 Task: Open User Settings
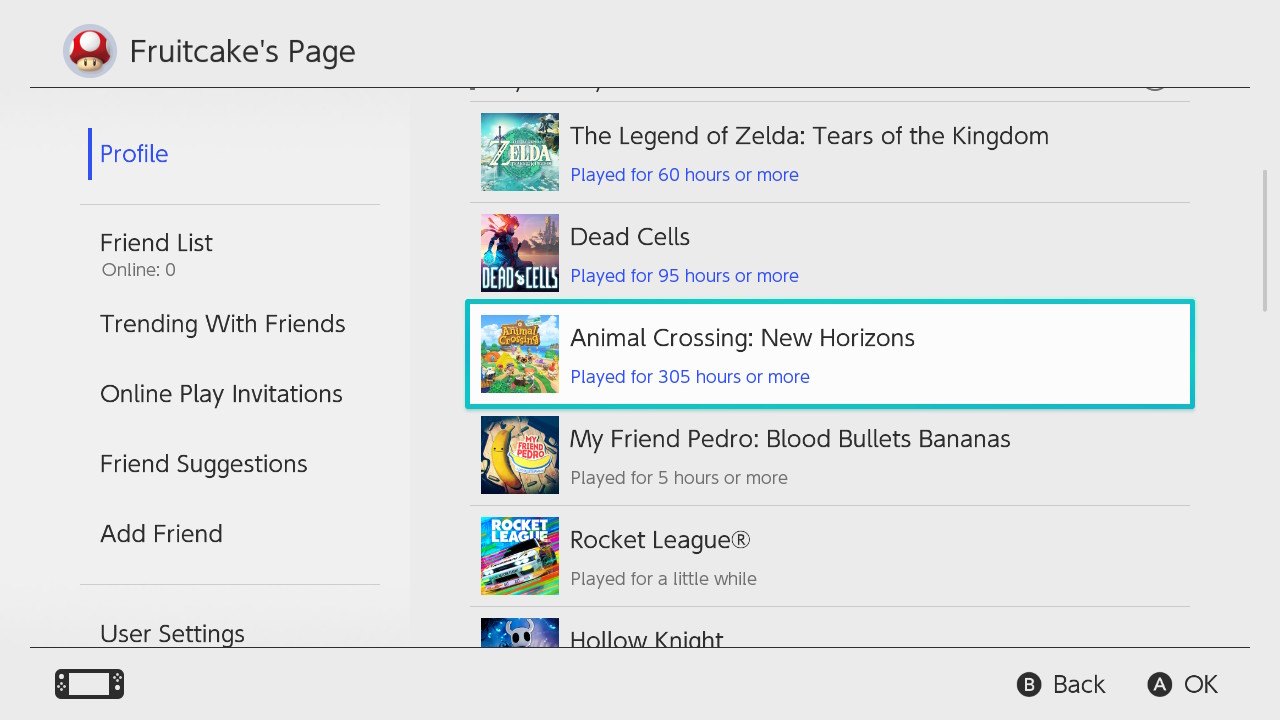[172, 633]
